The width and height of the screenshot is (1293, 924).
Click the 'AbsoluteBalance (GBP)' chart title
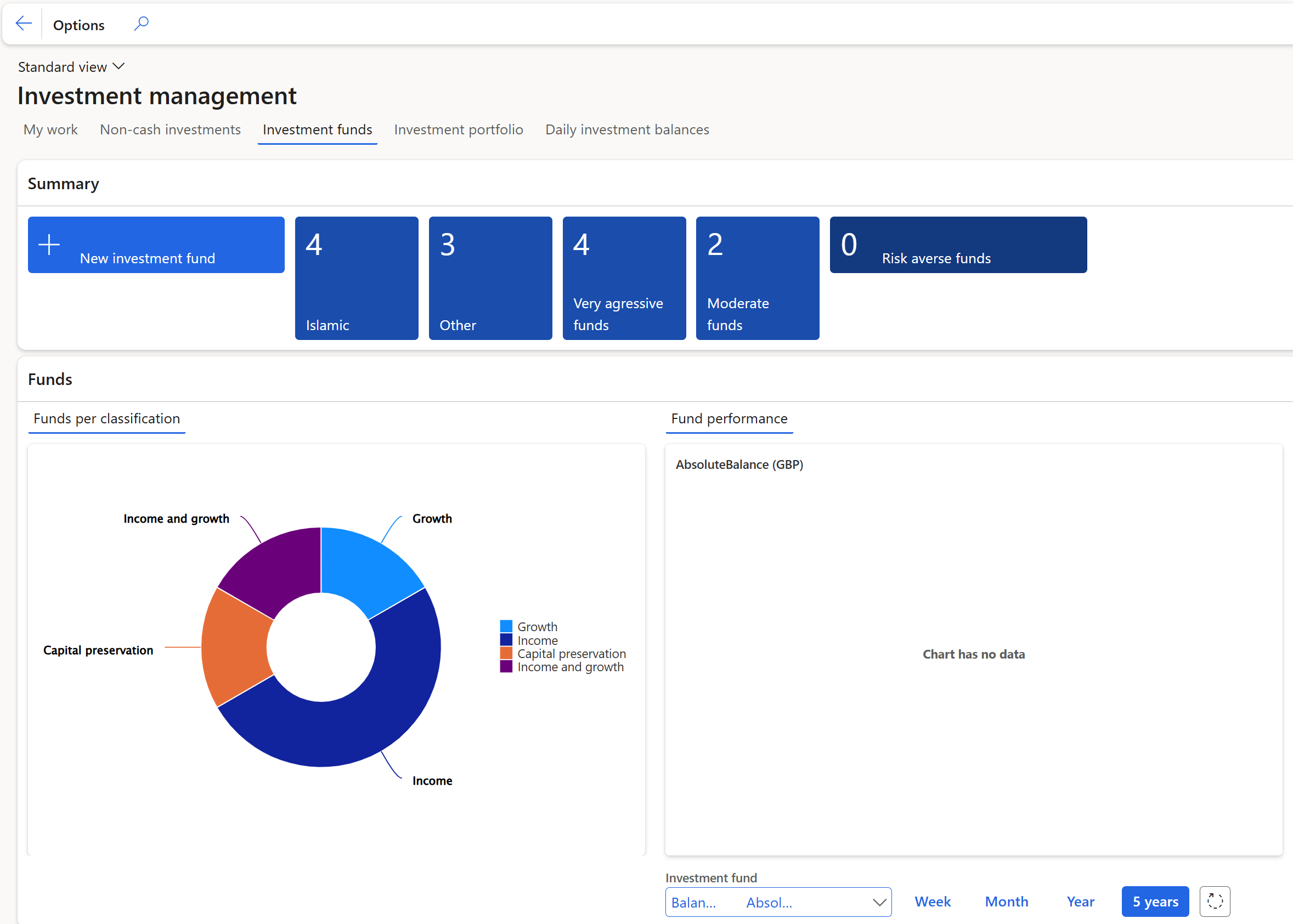739,465
